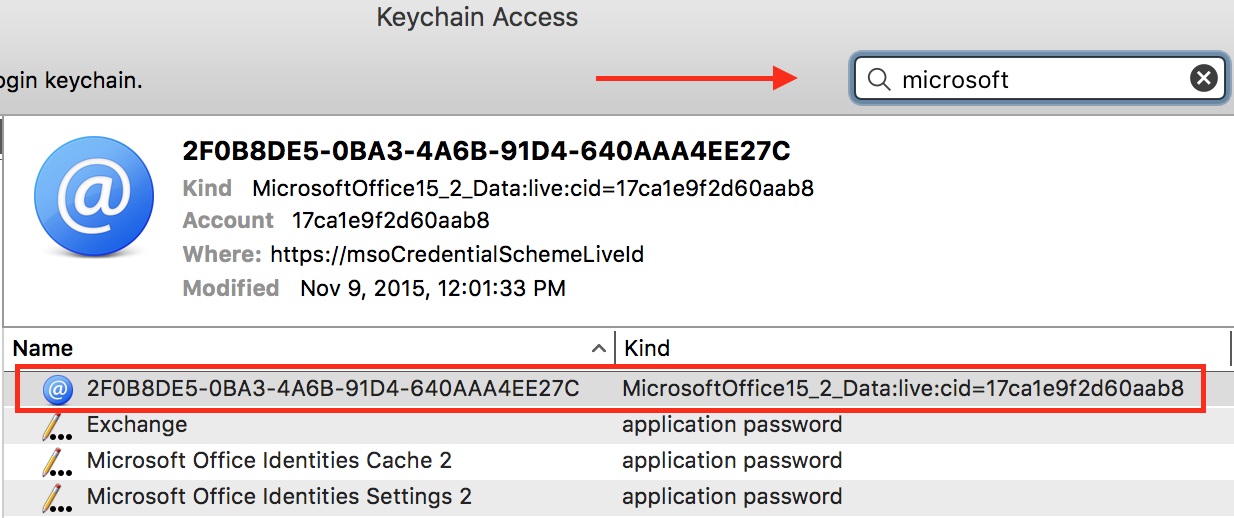The width and height of the screenshot is (1234, 518).
Task: Click the Identities Settings 2 pencil icon
Action: [57, 497]
